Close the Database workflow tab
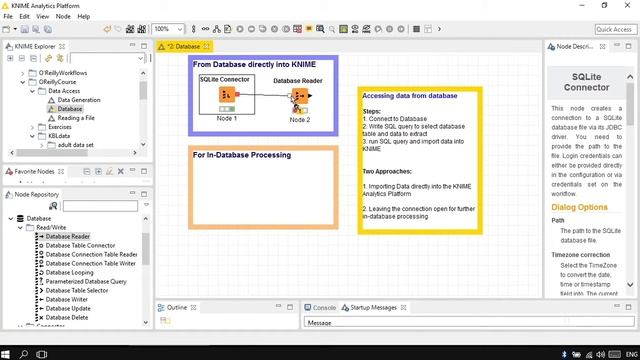This screenshot has width=640, height=360. pyautogui.click(x=207, y=47)
